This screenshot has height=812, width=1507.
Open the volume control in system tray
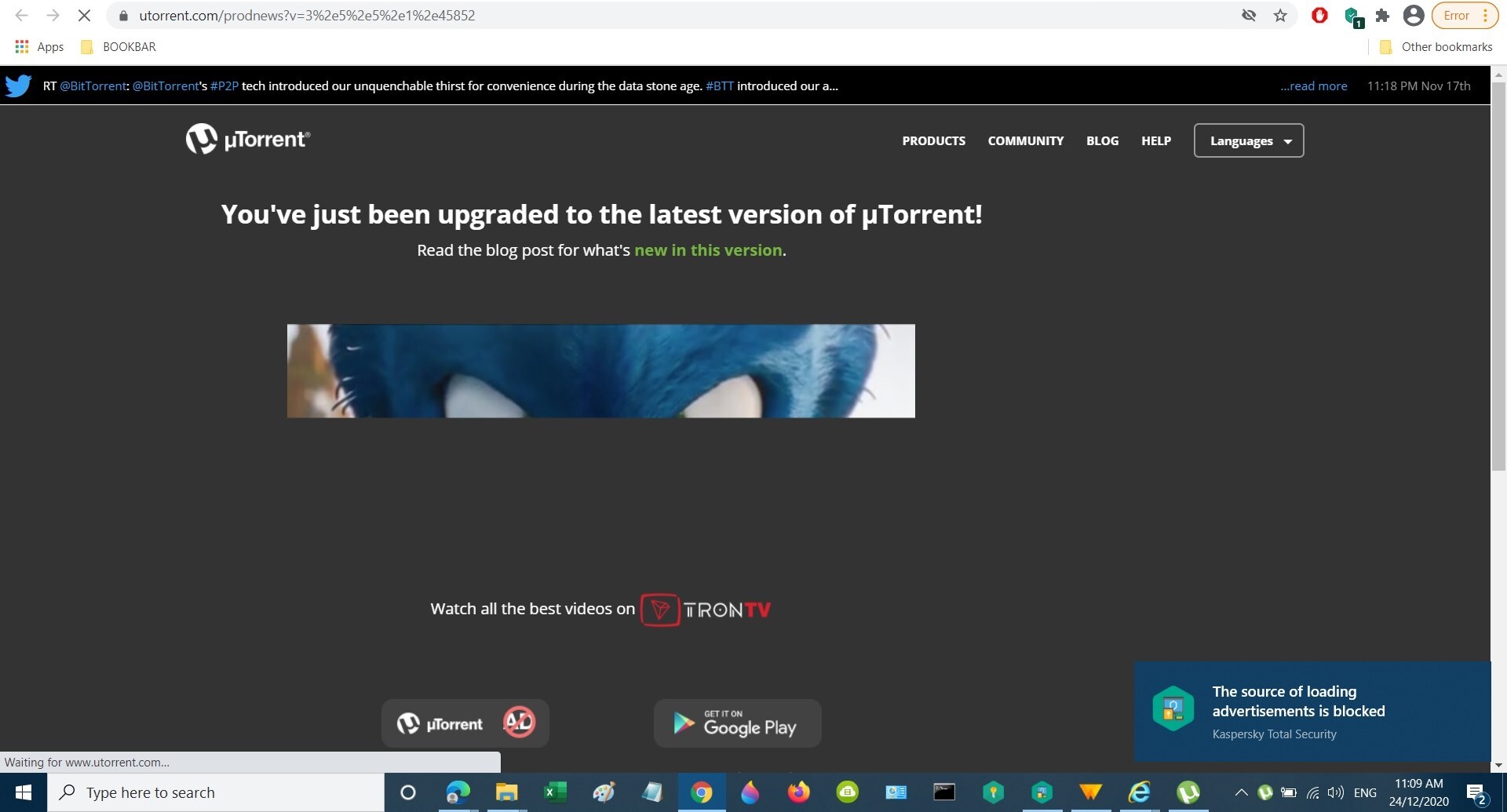pyautogui.click(x=1335, y=792)
